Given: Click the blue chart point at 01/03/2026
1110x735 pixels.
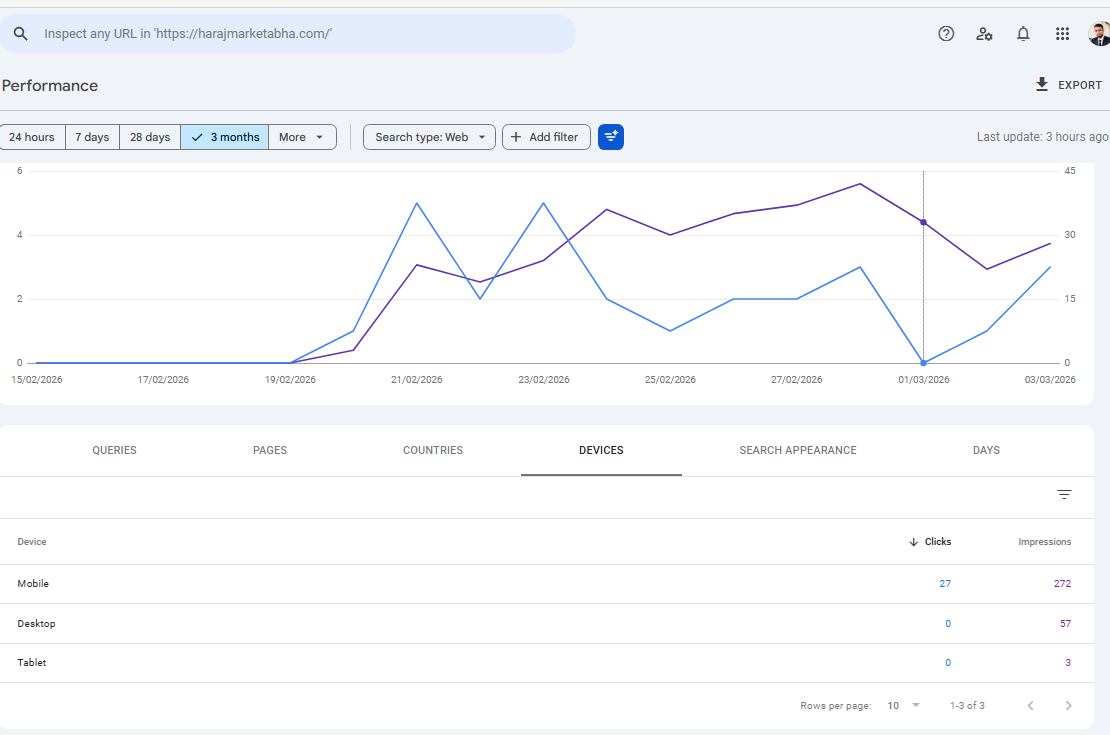Looking at the screenshot, I should [x=923, y=363].
